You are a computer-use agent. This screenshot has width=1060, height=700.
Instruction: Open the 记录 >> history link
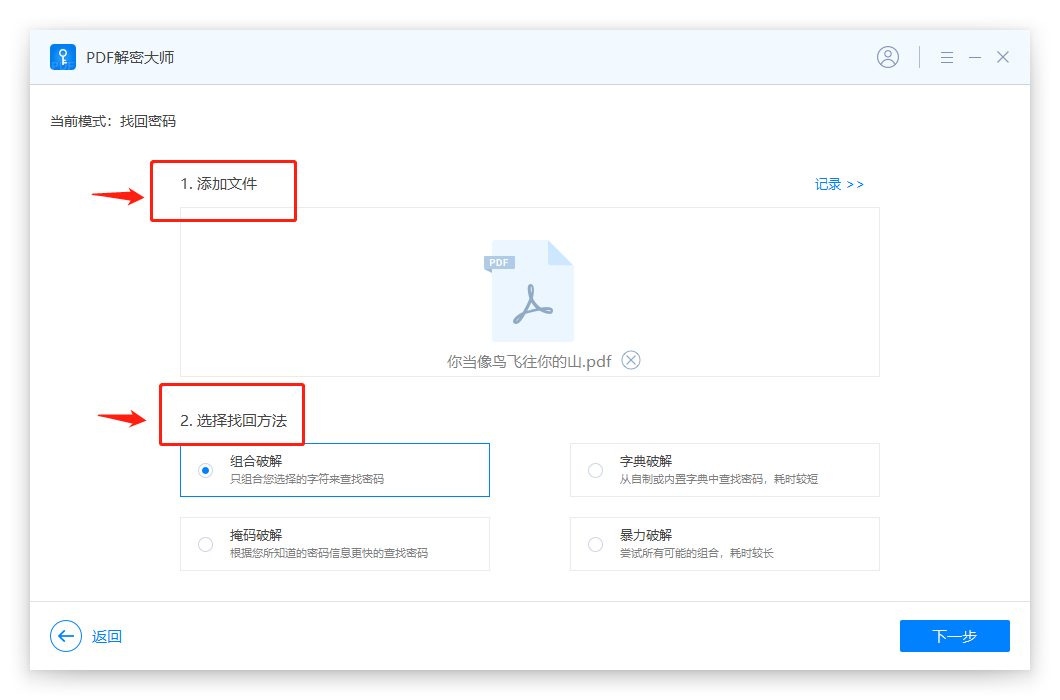coord(839,184)
